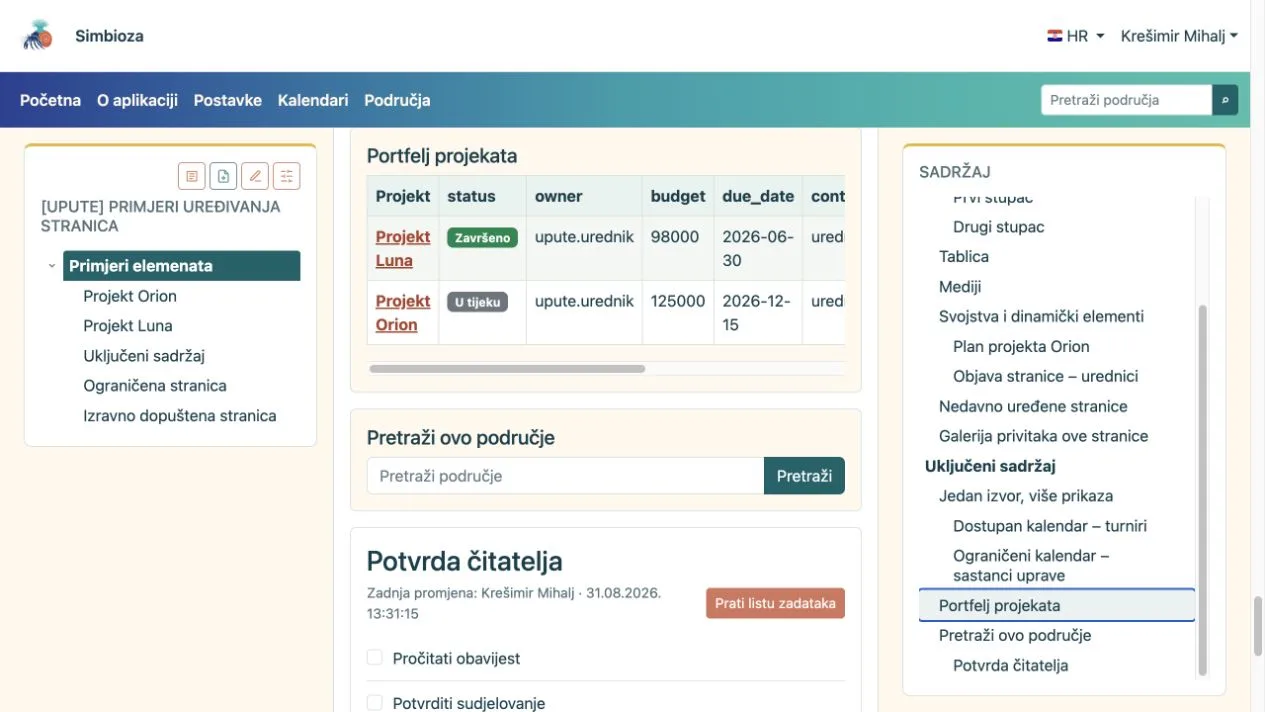Click 'Prati listu zadataka' button
Viewport: 1265px width, 712px height.
tap(775, 603)
